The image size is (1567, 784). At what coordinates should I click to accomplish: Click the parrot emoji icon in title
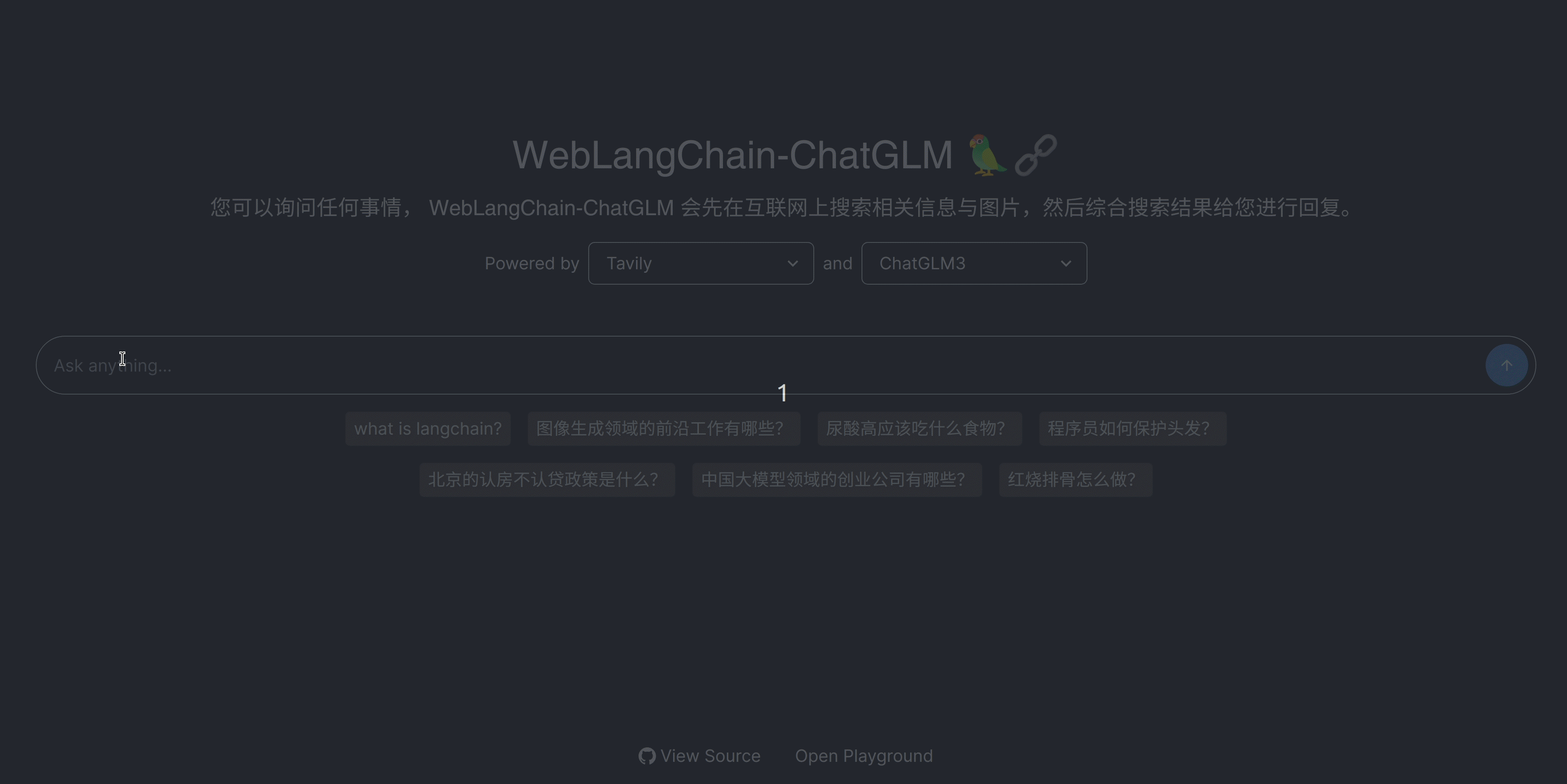click(x=984, y=155)
